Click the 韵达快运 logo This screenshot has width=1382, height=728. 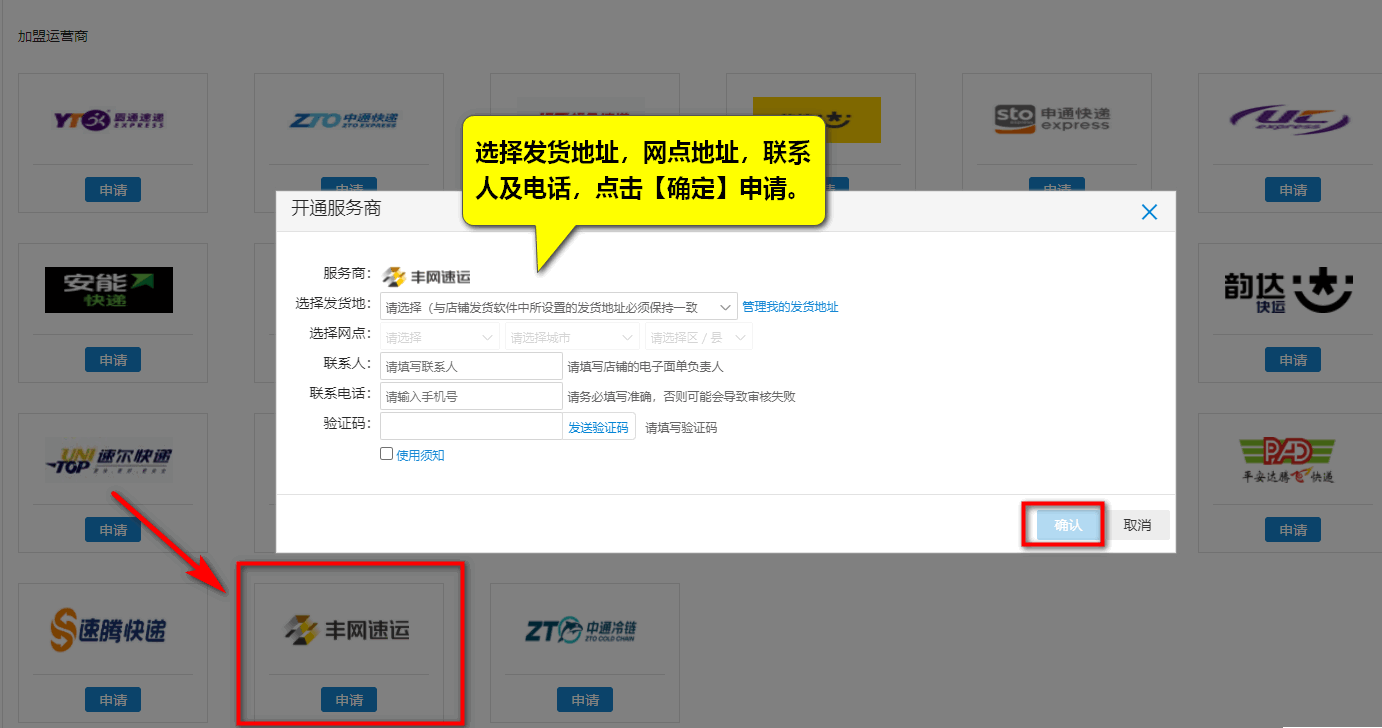coord(1288,290)
